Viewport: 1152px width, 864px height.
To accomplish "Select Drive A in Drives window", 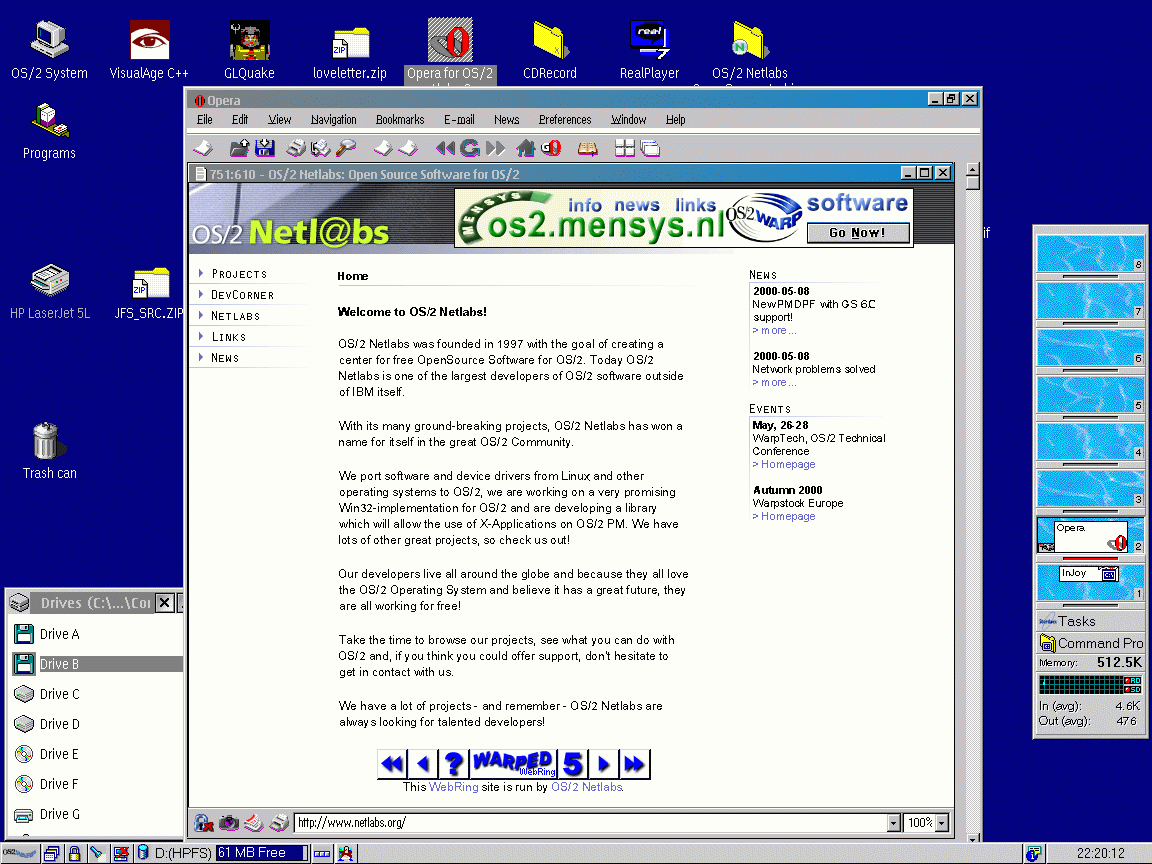I will (x=60, y=634).
